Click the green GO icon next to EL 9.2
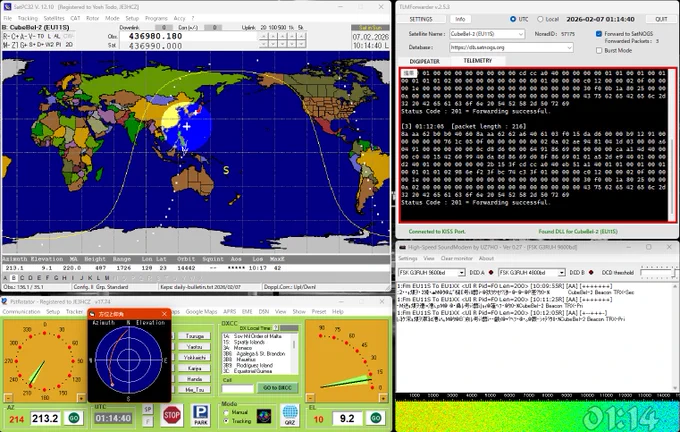The image size is (680, 432). (376, 418)
